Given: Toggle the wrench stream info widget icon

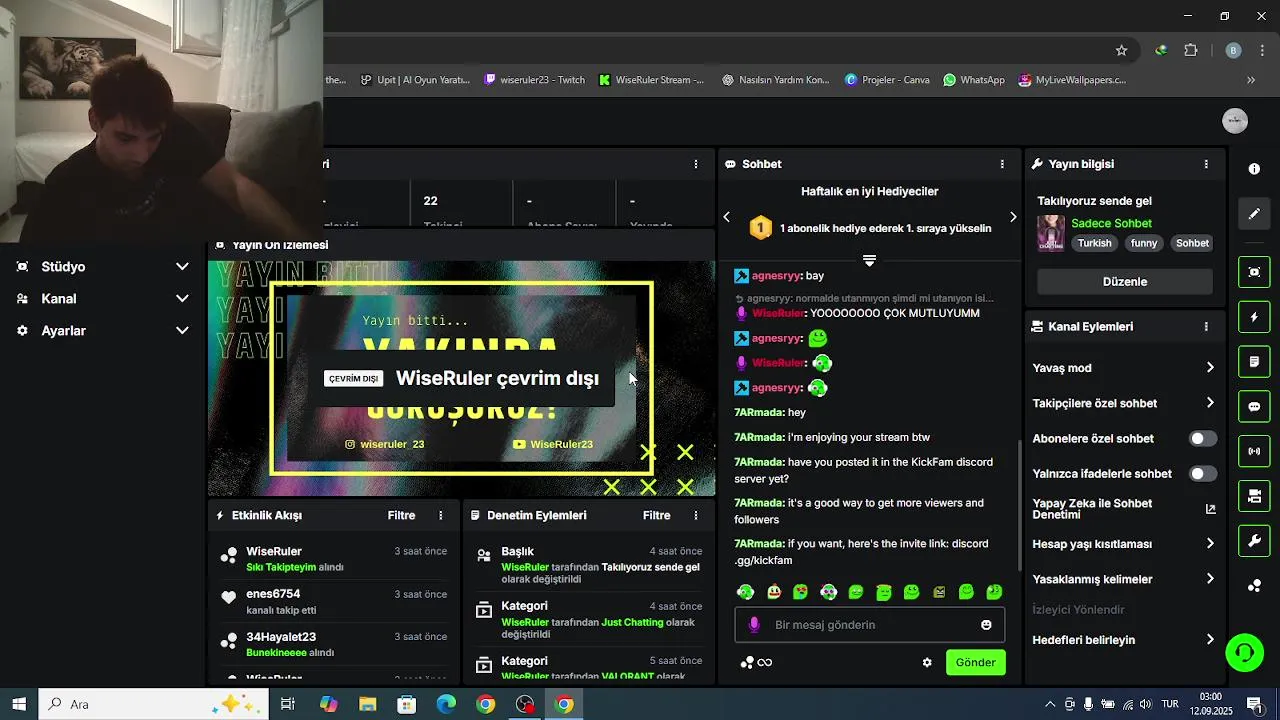Looking at the screenshot, I should point(1254,541).
